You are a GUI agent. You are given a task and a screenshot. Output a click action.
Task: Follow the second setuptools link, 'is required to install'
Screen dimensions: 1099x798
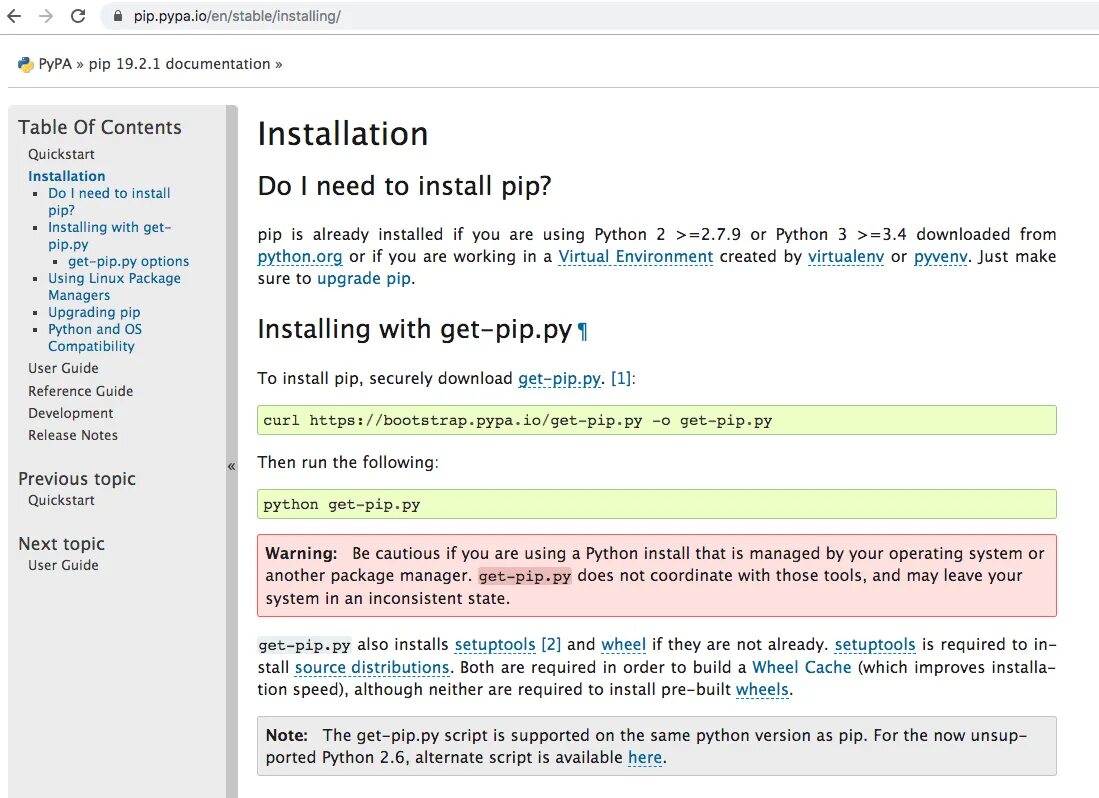click(875, 644)
